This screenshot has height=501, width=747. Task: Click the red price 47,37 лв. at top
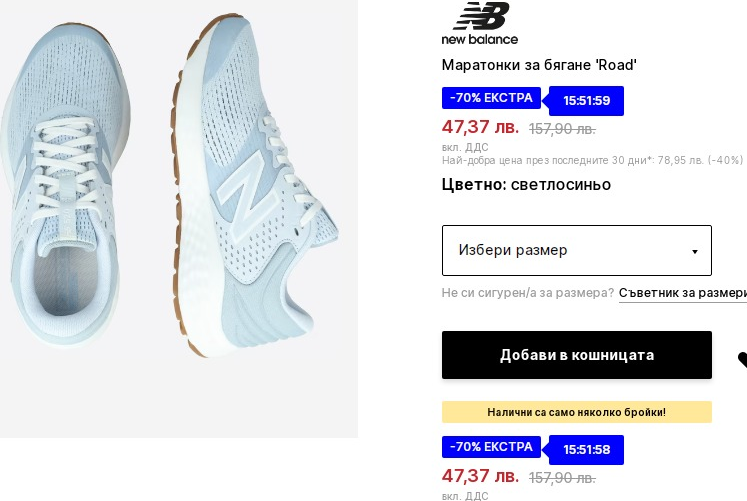click(x=480, y=127)
